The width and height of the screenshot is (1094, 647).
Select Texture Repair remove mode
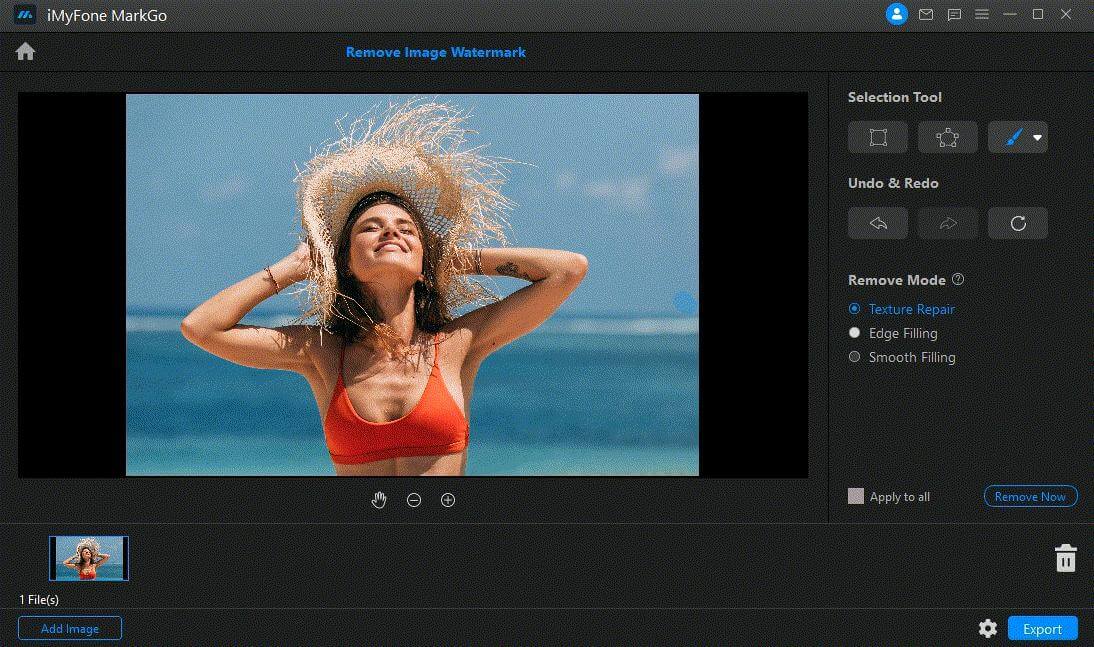854,309
